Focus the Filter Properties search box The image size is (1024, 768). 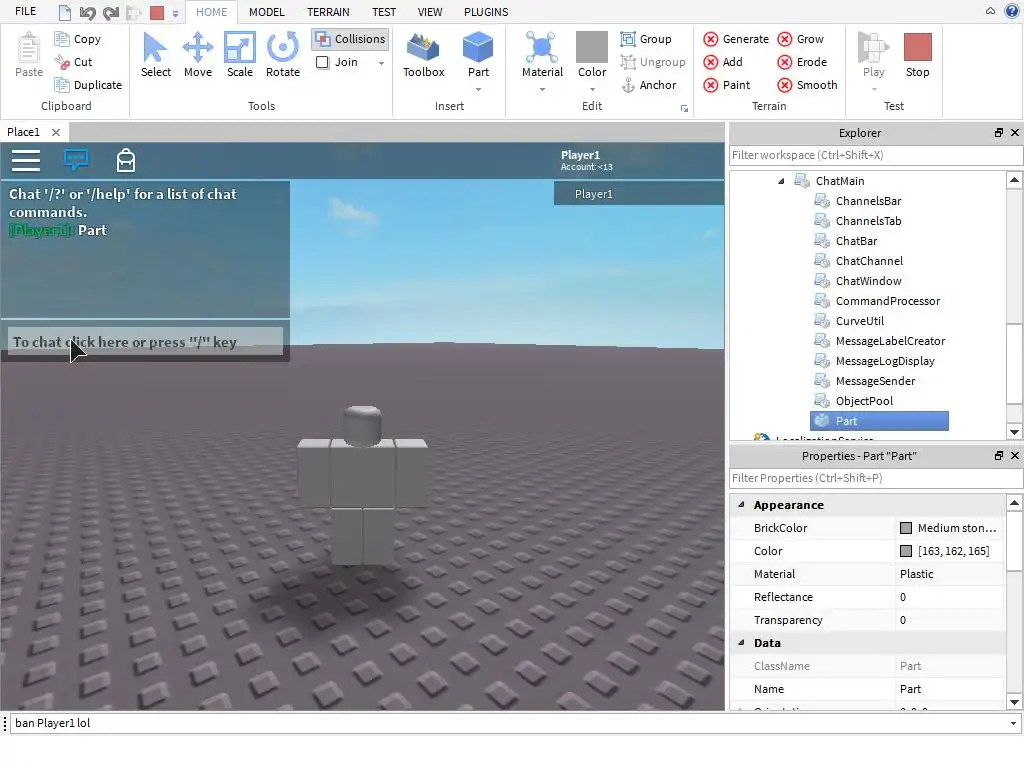click(875, 478)
